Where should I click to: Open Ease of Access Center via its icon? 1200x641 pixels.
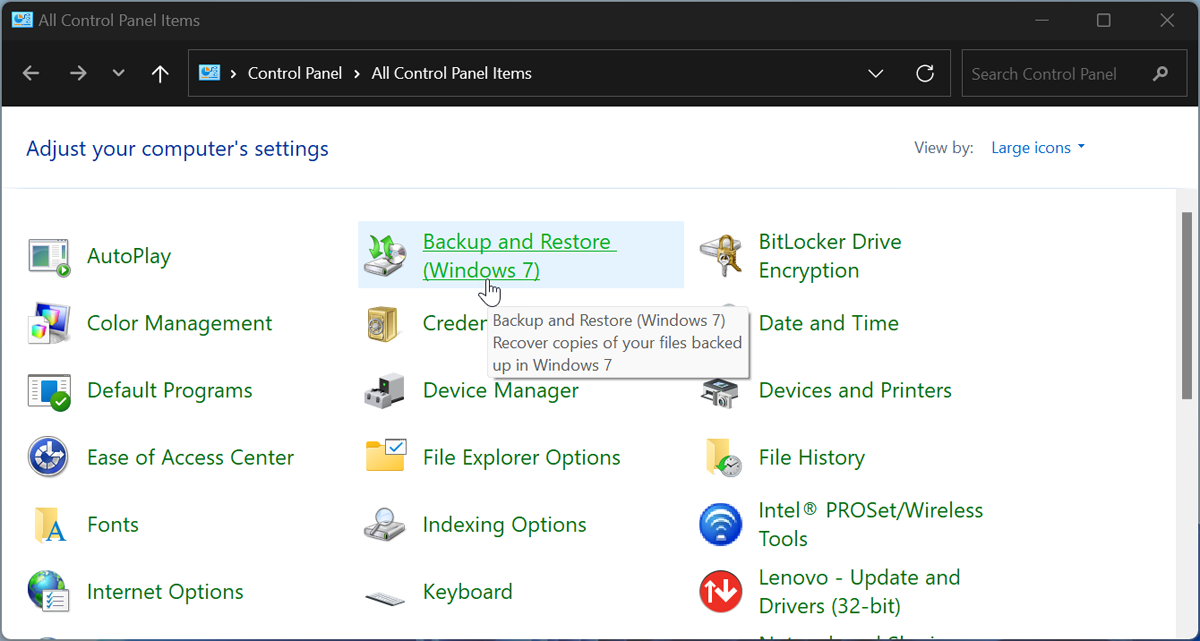click(48, 457)
